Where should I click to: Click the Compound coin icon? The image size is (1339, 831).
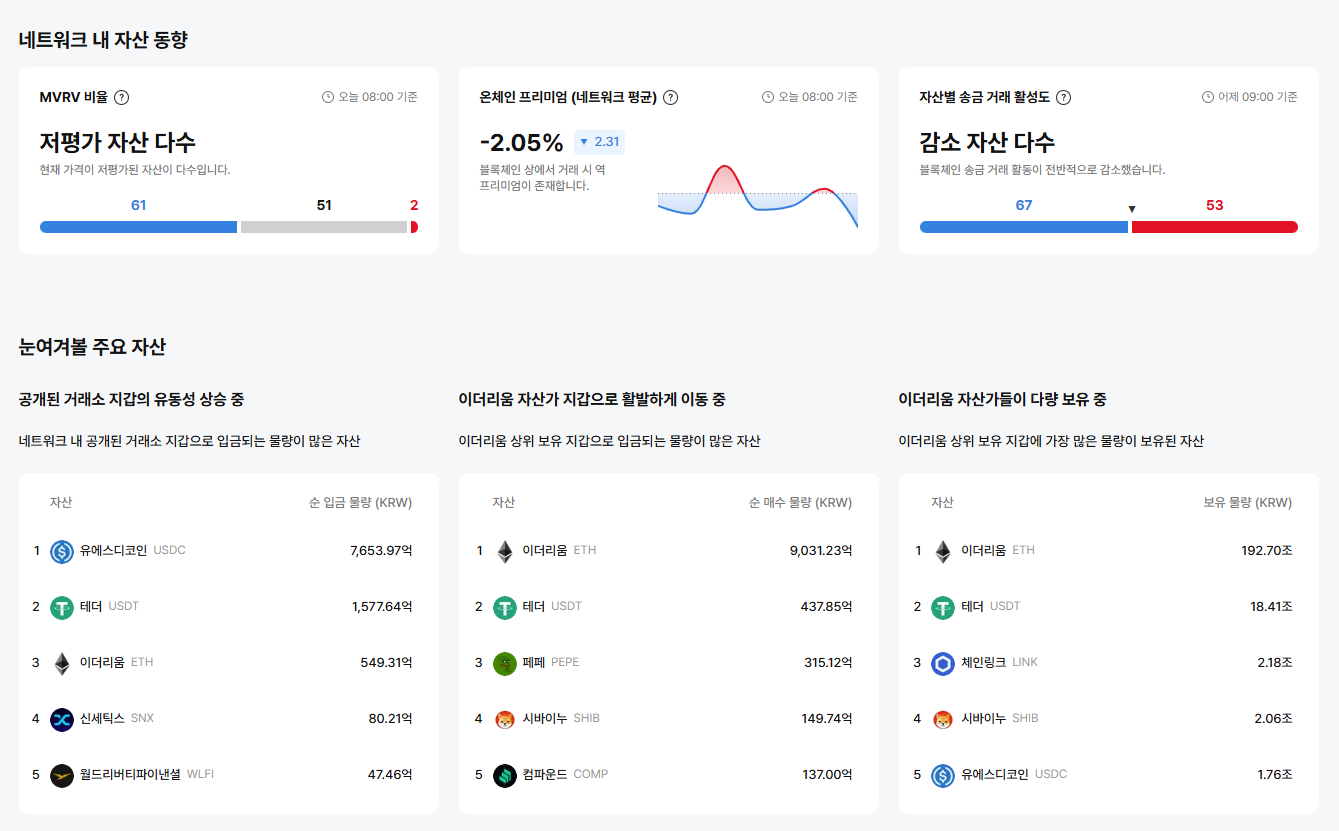point(505,774)
